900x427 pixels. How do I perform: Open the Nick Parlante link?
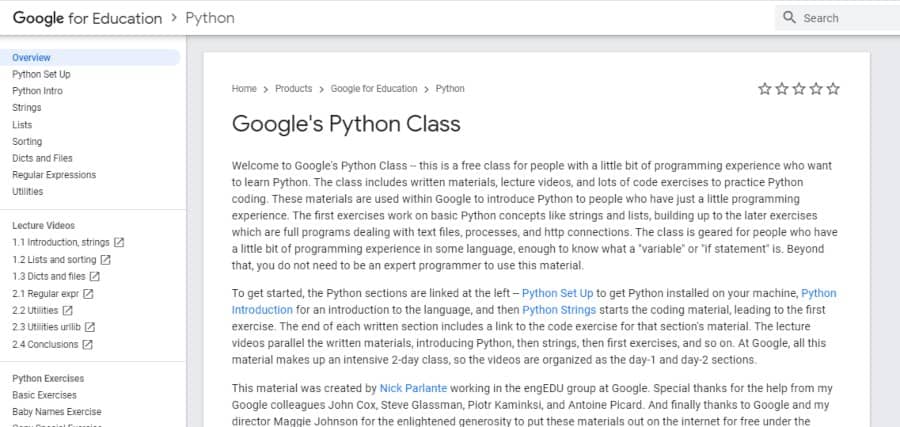coord(413,389)
